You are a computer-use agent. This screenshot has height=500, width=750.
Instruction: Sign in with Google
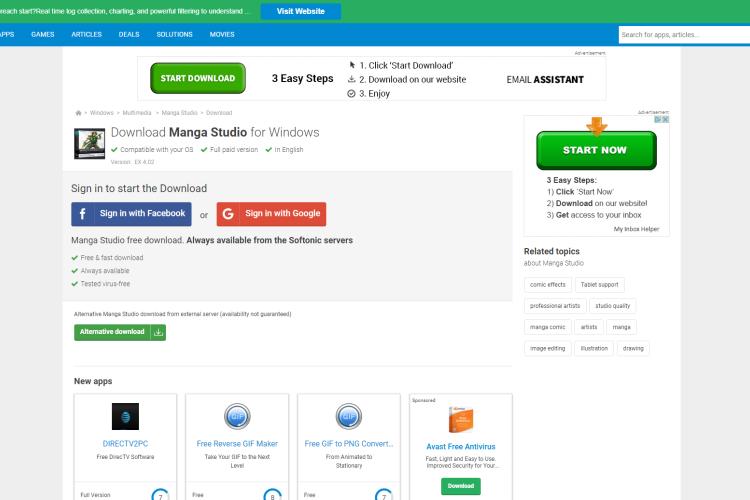271,214
